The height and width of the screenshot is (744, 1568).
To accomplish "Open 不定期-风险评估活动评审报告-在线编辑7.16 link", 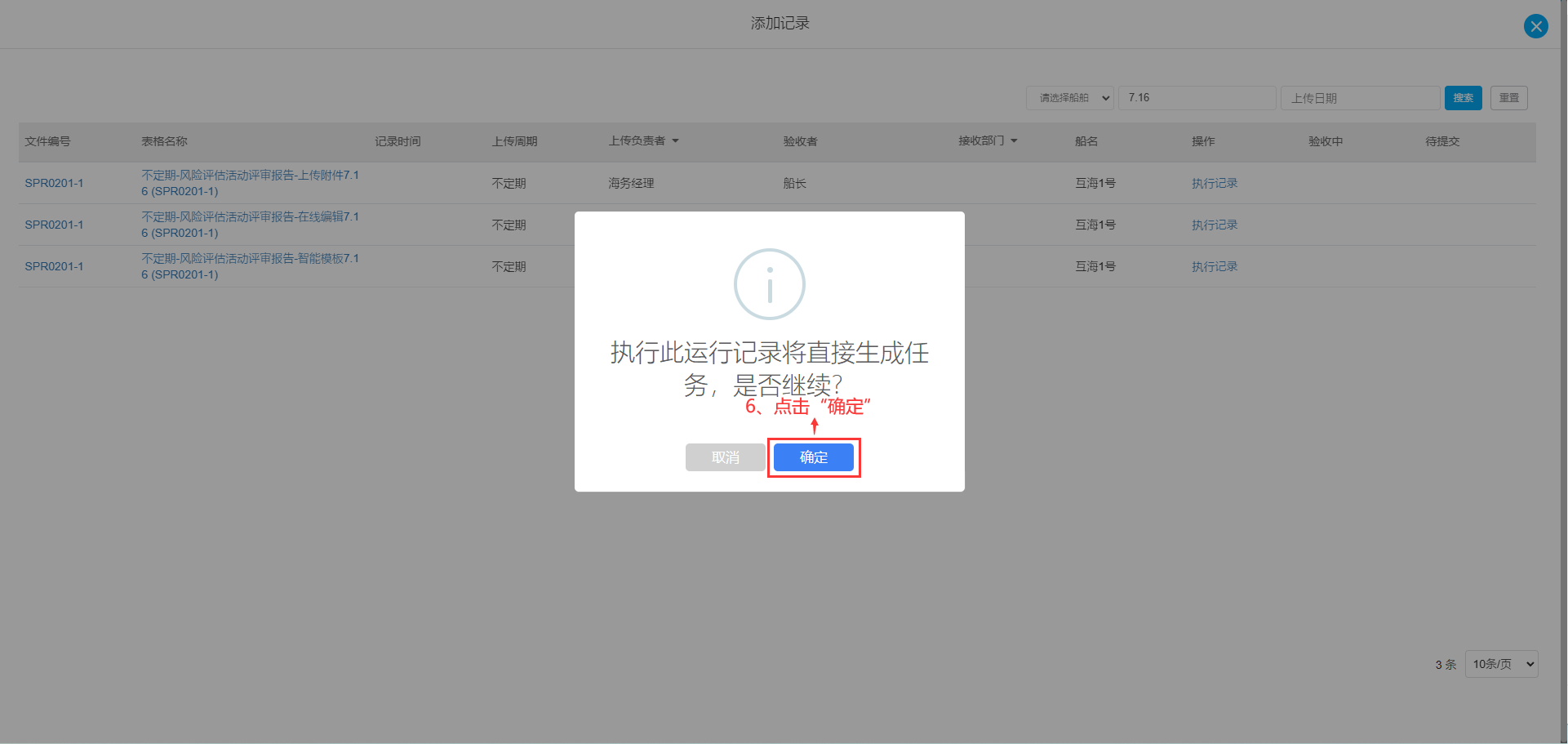I will (x=250, y=225).
